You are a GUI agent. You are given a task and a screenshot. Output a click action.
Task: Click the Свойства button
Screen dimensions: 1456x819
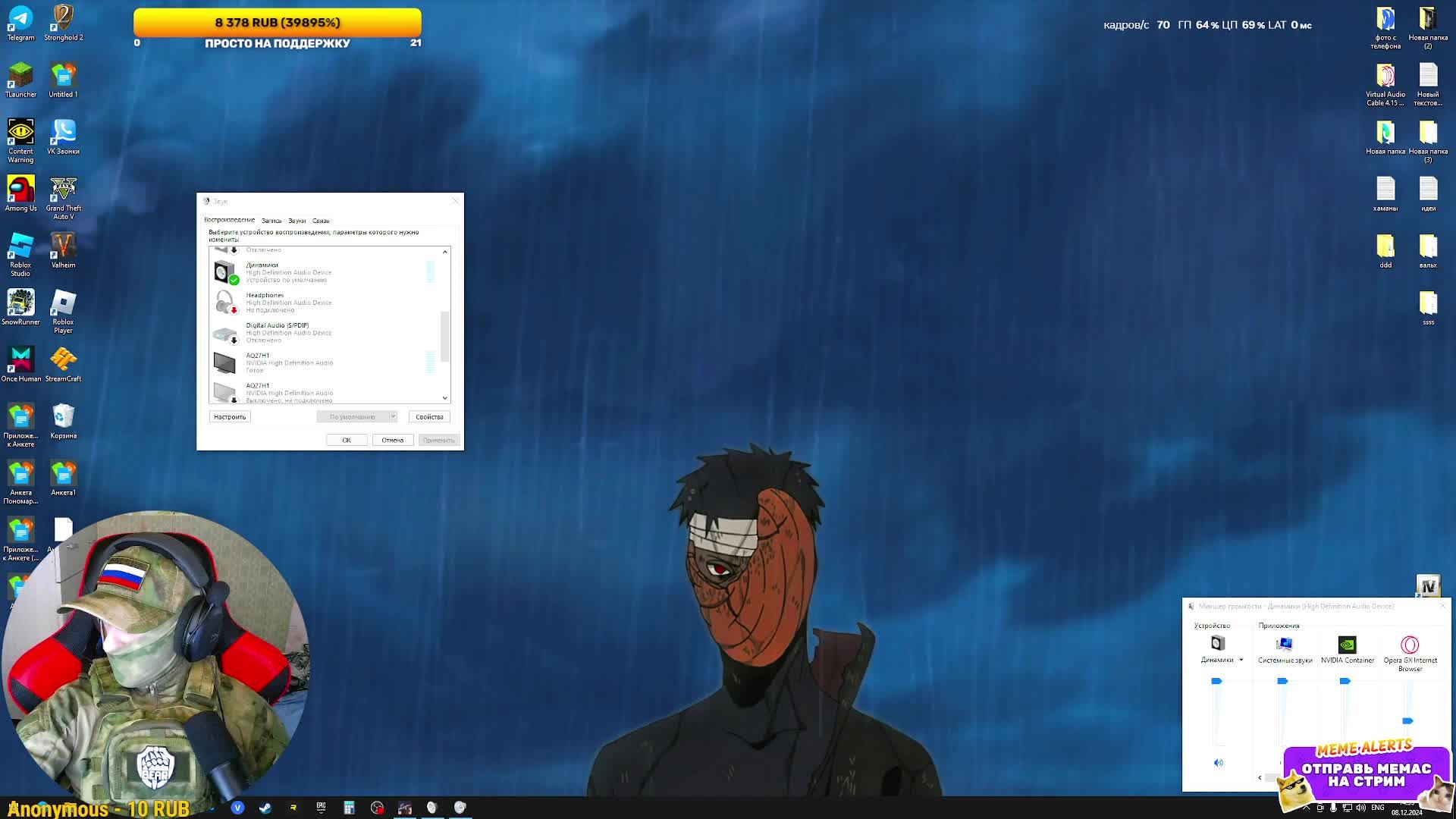tap(429, 417)
